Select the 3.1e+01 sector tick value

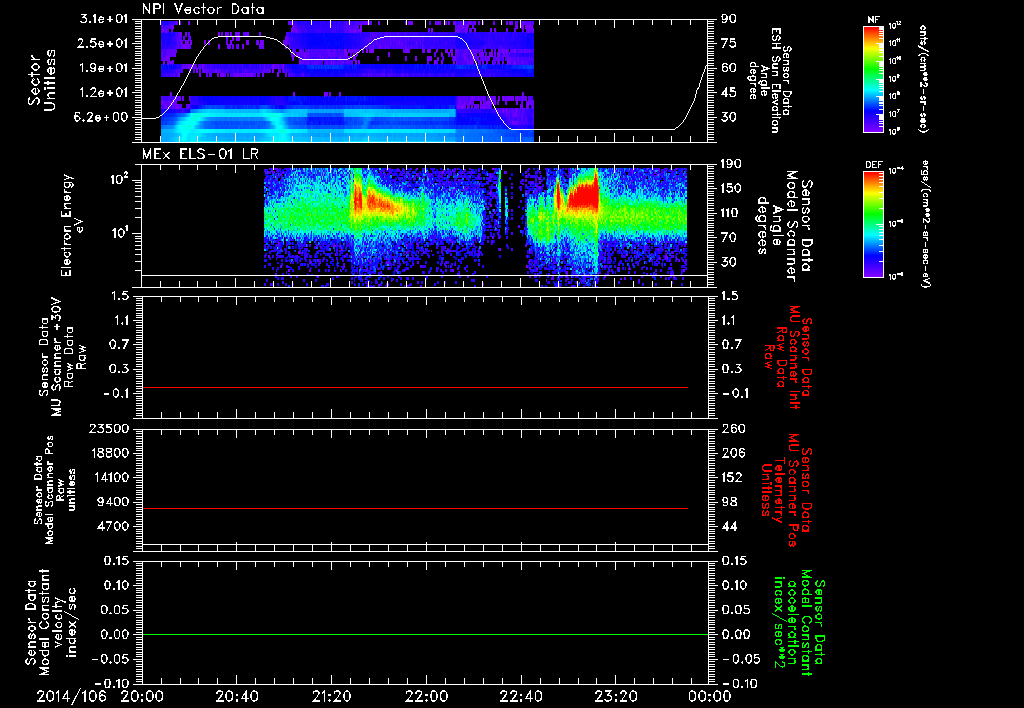coord(104,19)
